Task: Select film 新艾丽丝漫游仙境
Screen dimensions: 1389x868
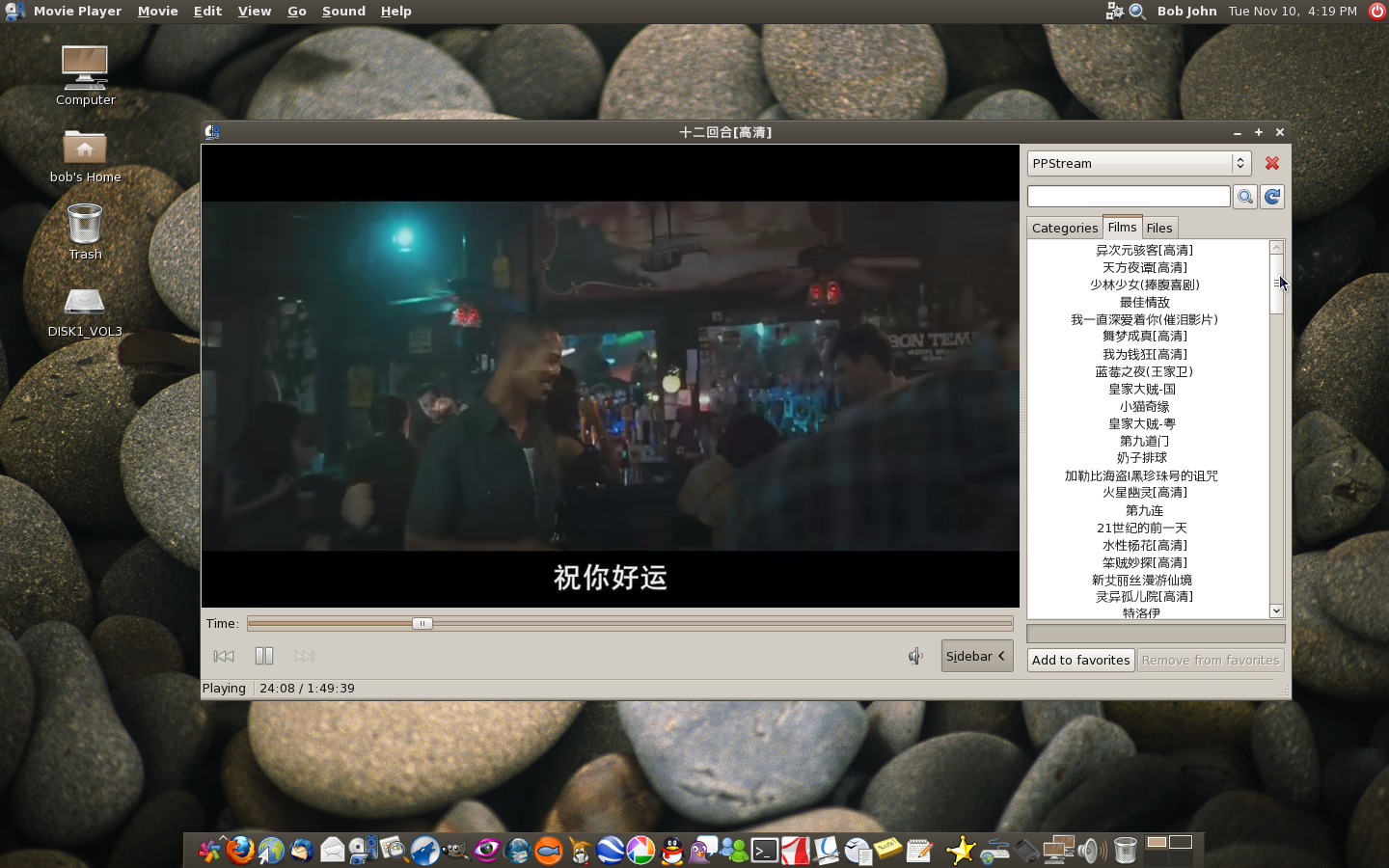Action: point(1142,580)
